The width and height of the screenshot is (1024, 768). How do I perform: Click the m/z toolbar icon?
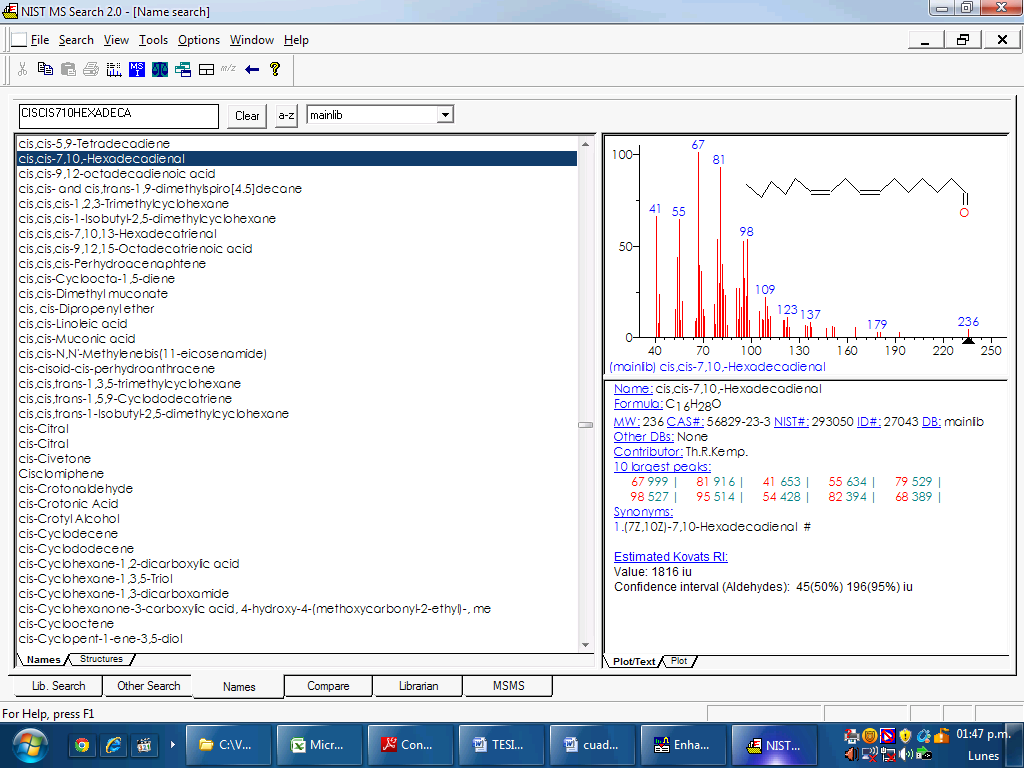[228, 68]
